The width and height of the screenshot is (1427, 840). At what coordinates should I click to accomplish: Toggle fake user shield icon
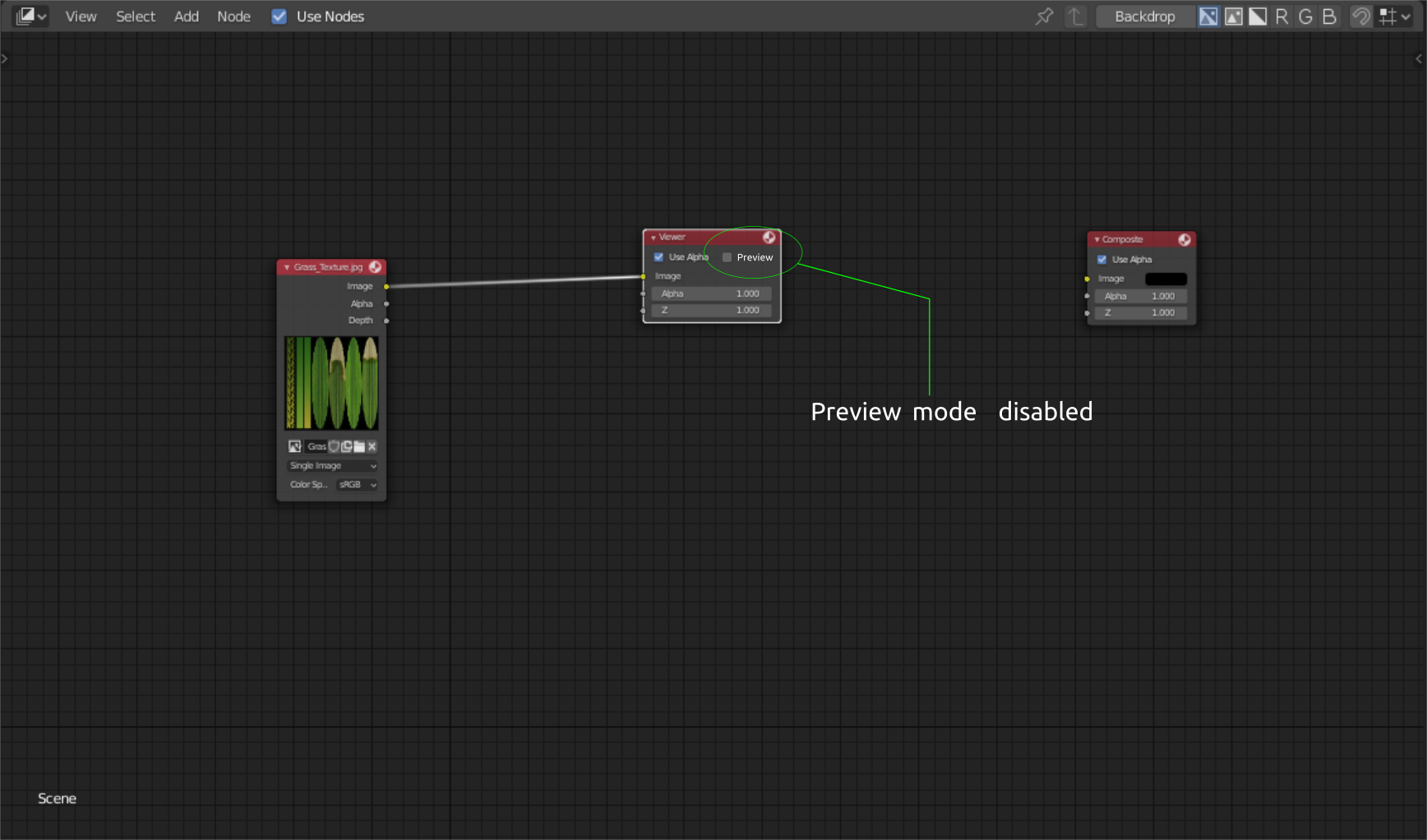(334, 446)
